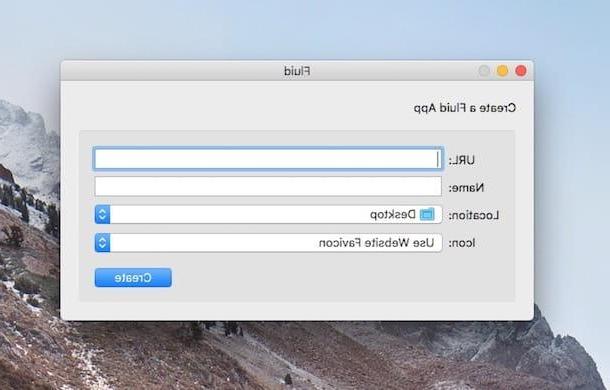Viewport: 610px width, 390px height.
Task: Click the Icon dropdown stepper arrows
Action: click(102, 243)
